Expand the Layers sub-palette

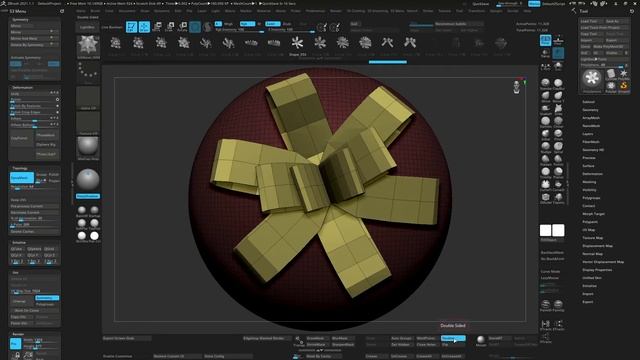click(587, 134)
